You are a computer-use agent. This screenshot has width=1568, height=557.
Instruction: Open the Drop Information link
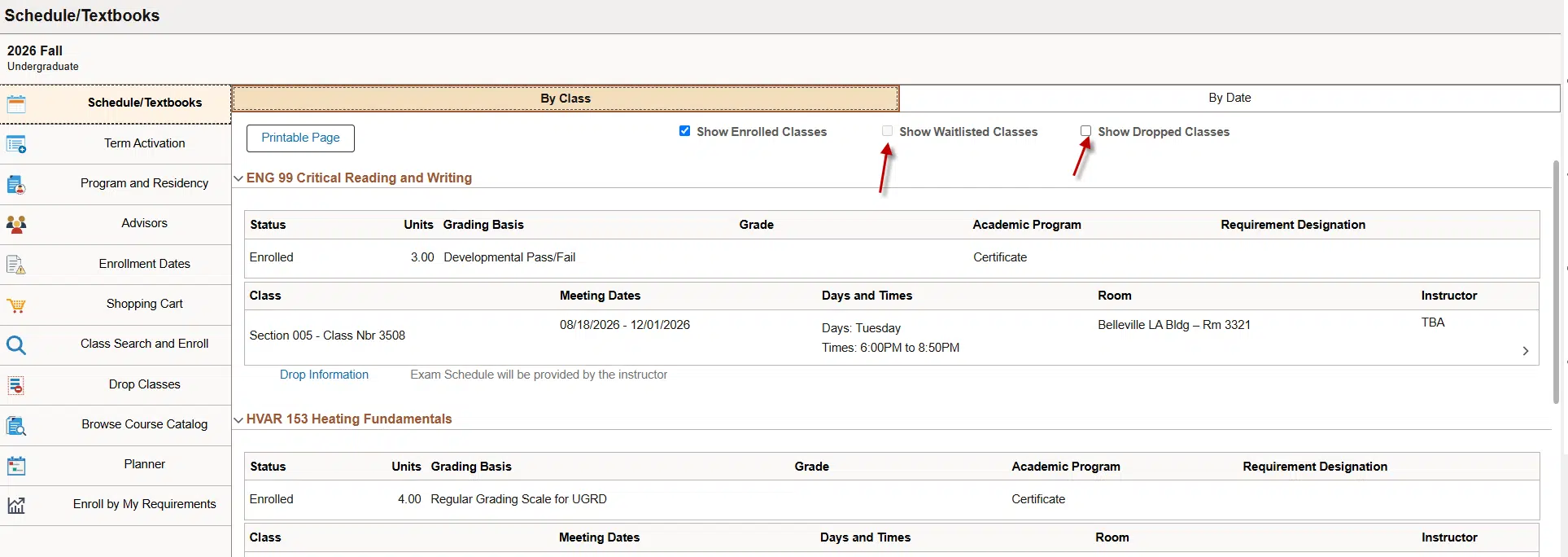pos(324,375)
